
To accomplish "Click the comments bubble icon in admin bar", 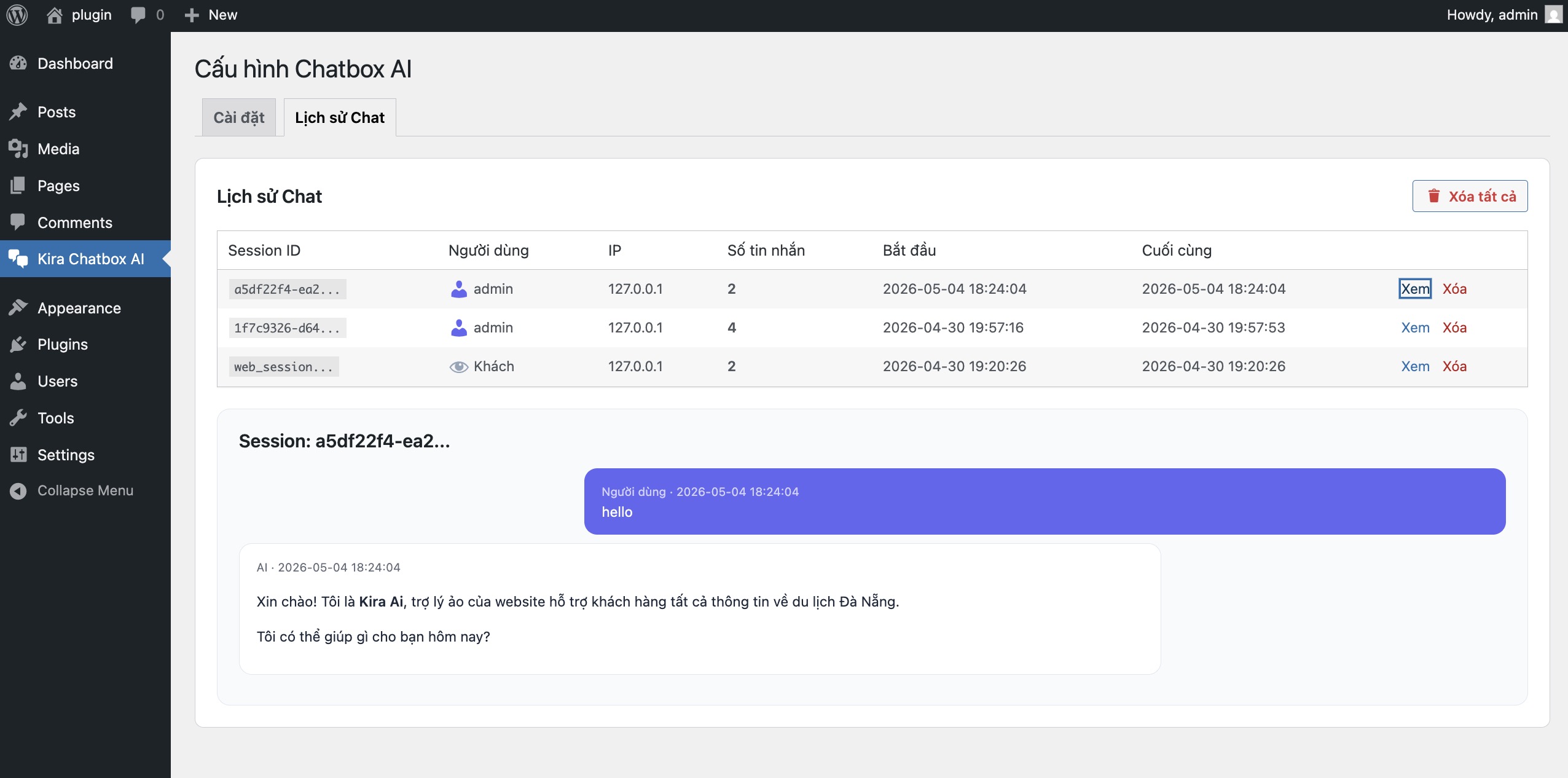I will tap(138, 15).
